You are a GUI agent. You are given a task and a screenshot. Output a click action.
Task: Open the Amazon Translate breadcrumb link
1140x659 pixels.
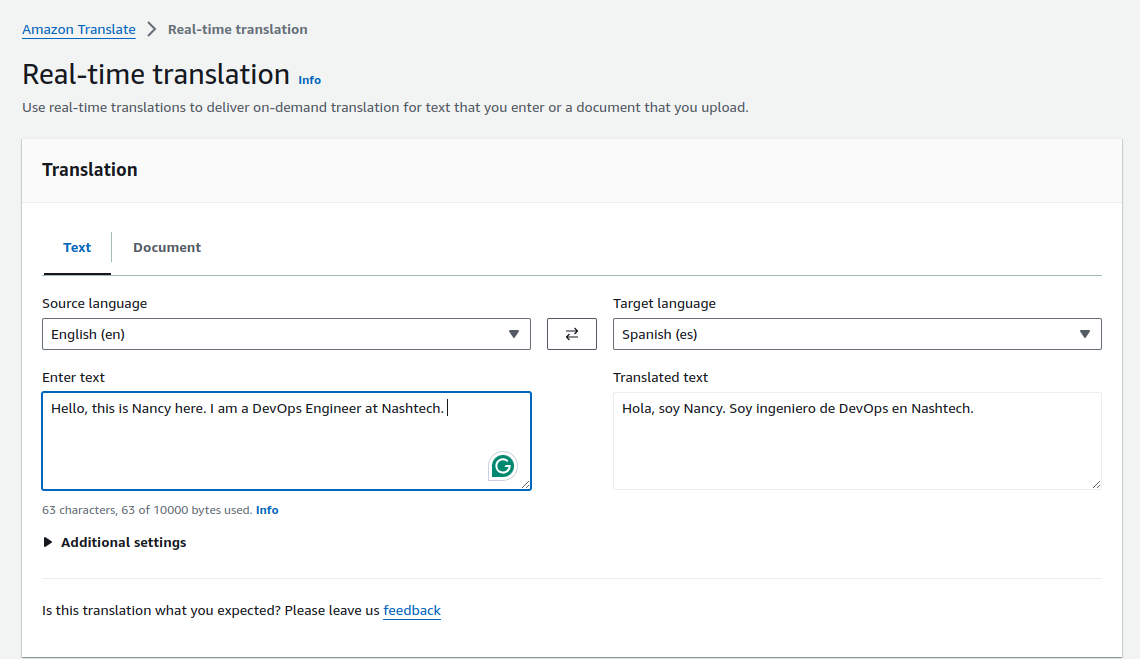click(x=78, y=29)
